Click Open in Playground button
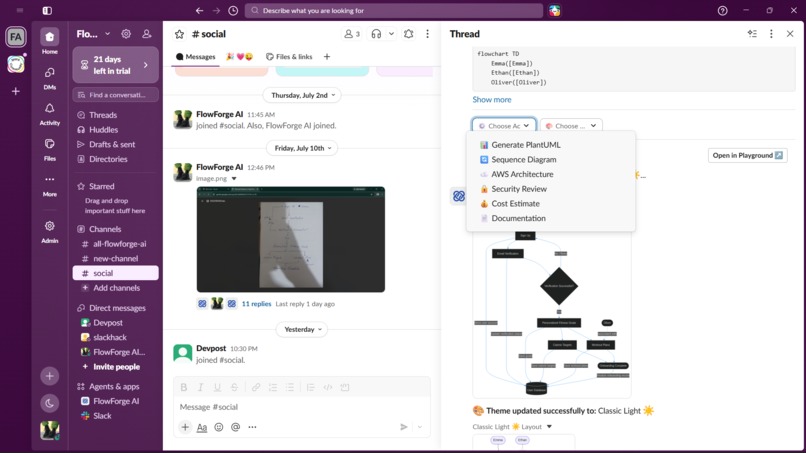Viewport: 806px width, 453px height. coord(747,155)
